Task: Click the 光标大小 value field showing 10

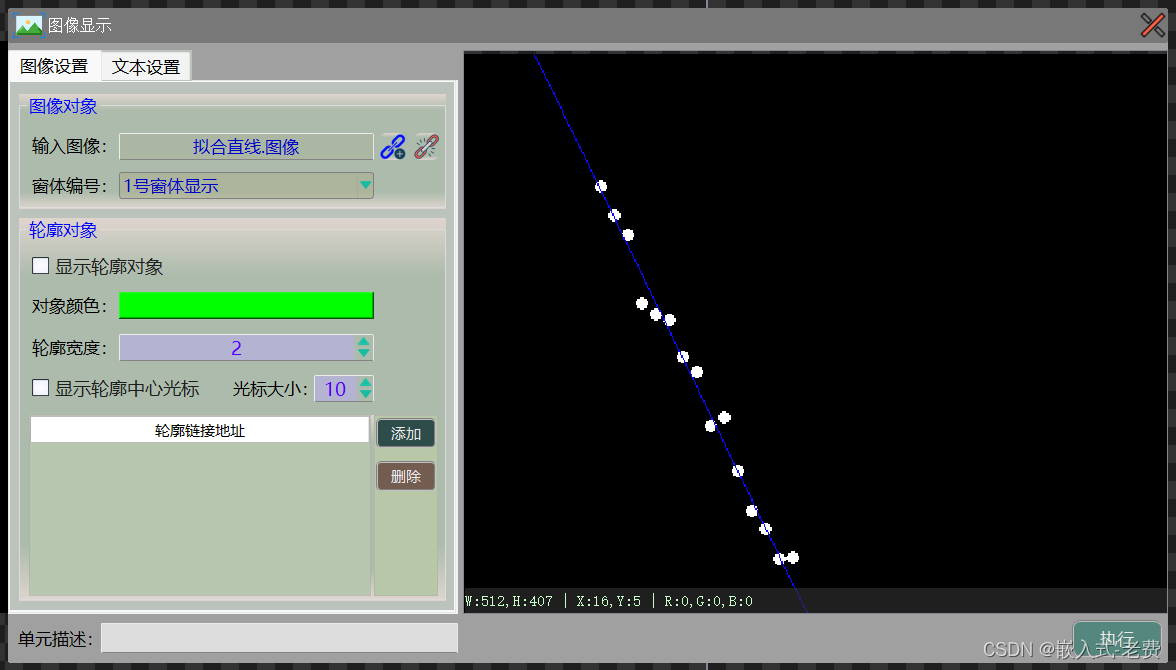Action: tap(335, 389)
